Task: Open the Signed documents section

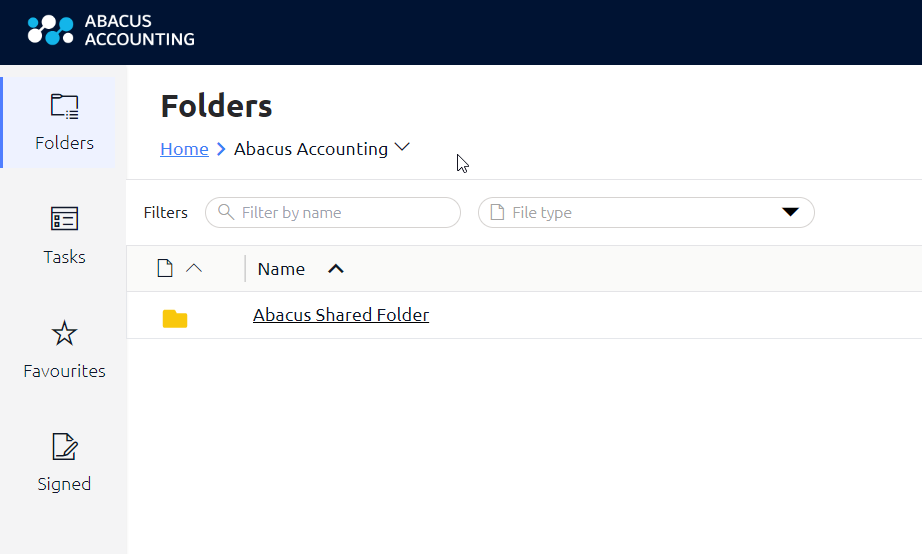Action: (64, 463)
